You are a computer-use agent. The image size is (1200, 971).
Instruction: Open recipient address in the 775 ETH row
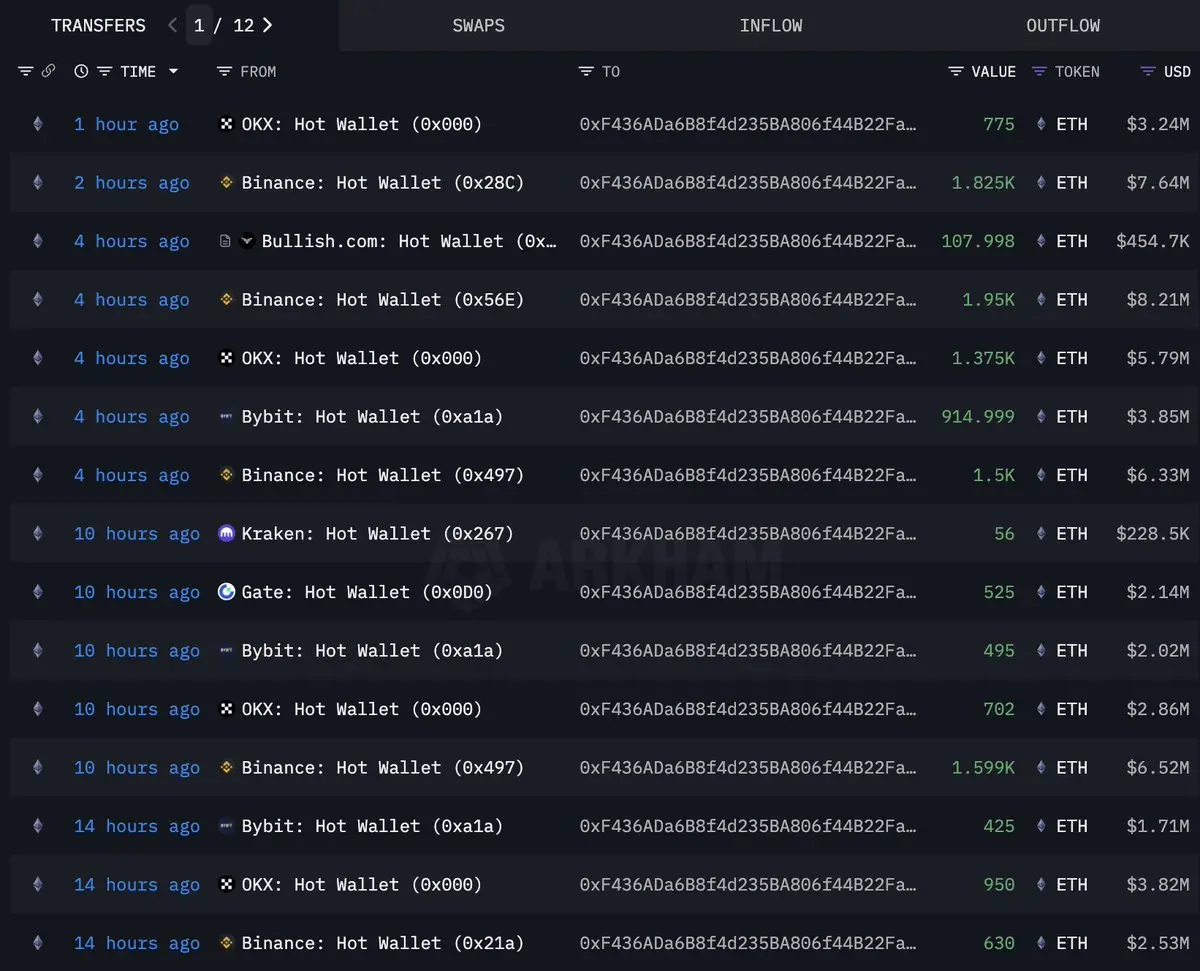tap(748, 124)
